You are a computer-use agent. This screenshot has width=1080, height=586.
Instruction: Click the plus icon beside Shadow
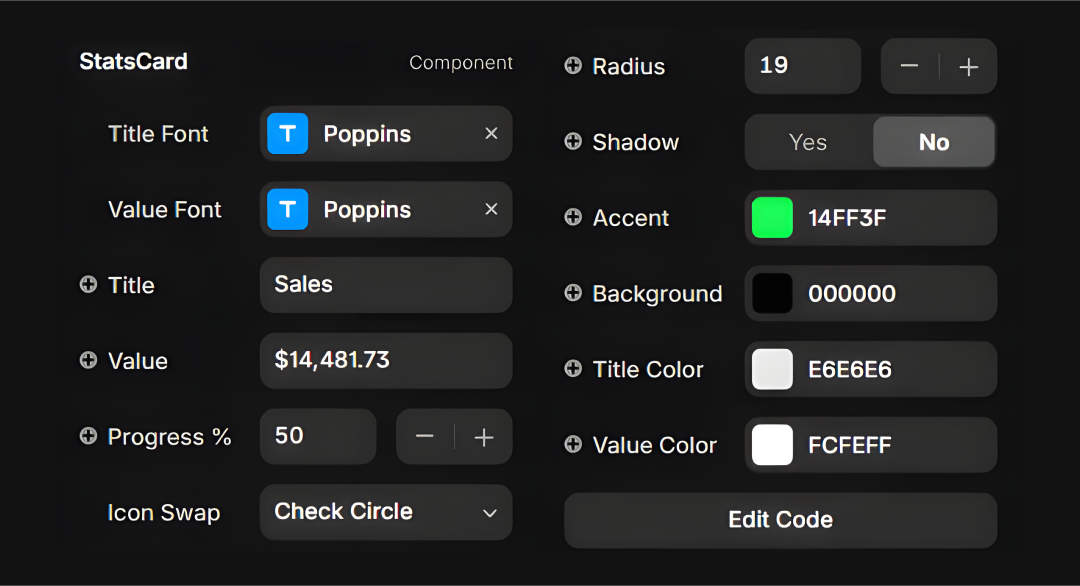(x=573, y=142)
